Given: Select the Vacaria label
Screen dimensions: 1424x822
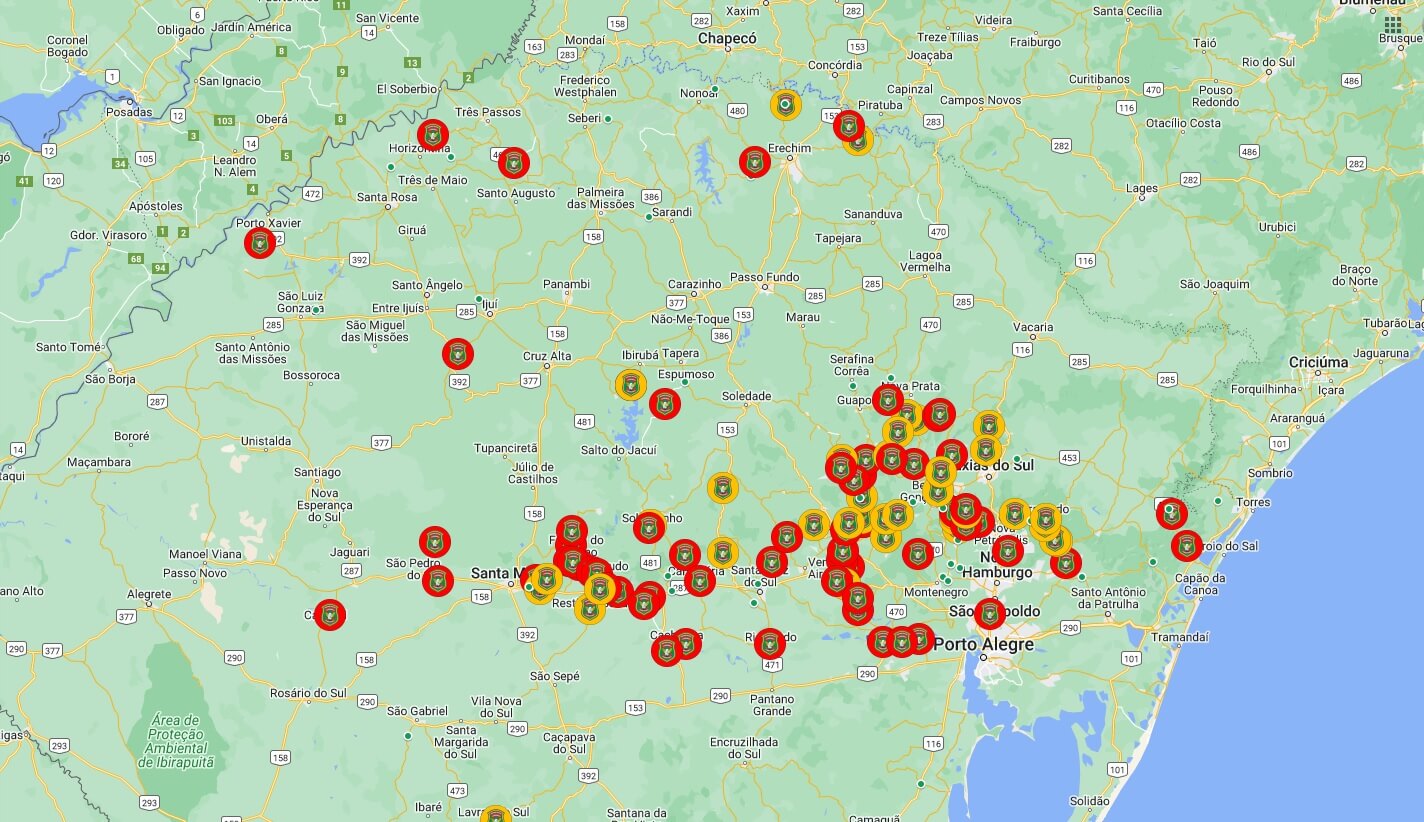Looking at the screenshot, I should click(x=1033, y=327).
